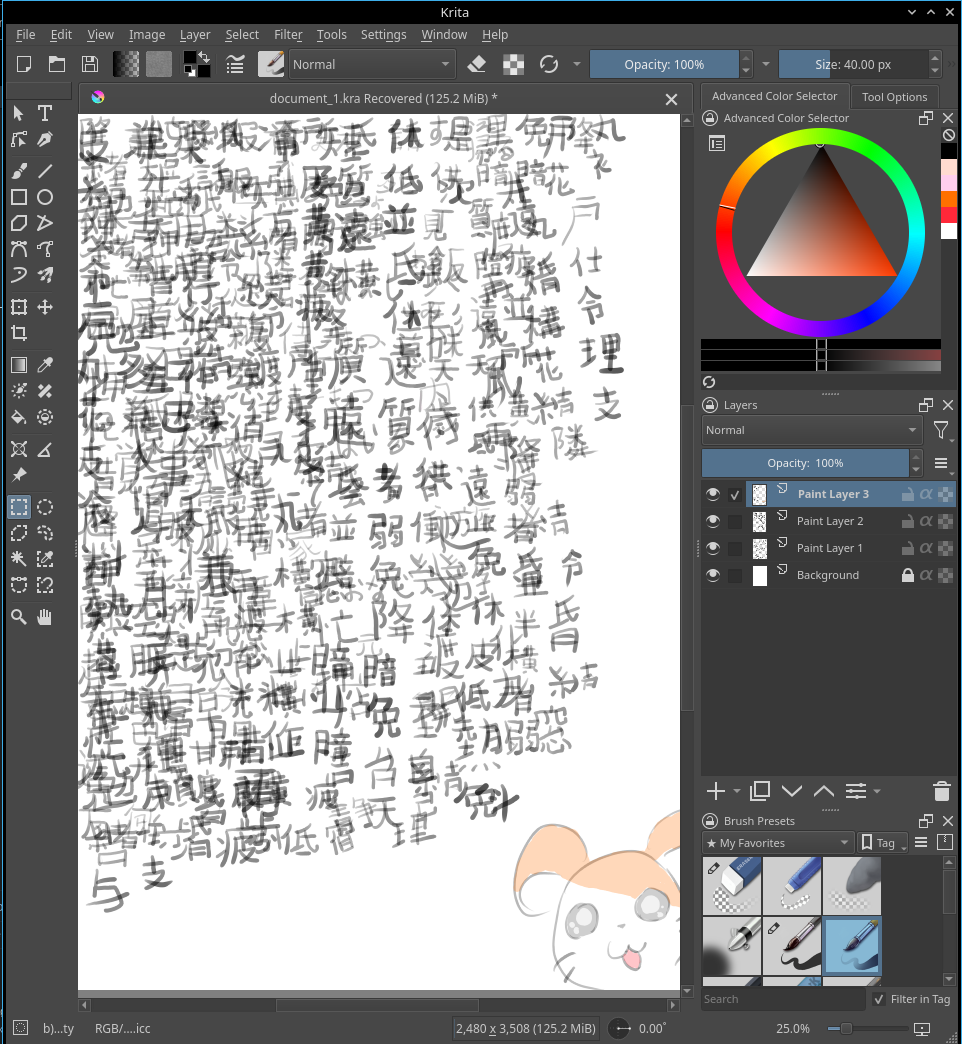Screen dimensions: 962x1044
Task: Select the Rectangle shape tool
Action: [x=19, y=197]
